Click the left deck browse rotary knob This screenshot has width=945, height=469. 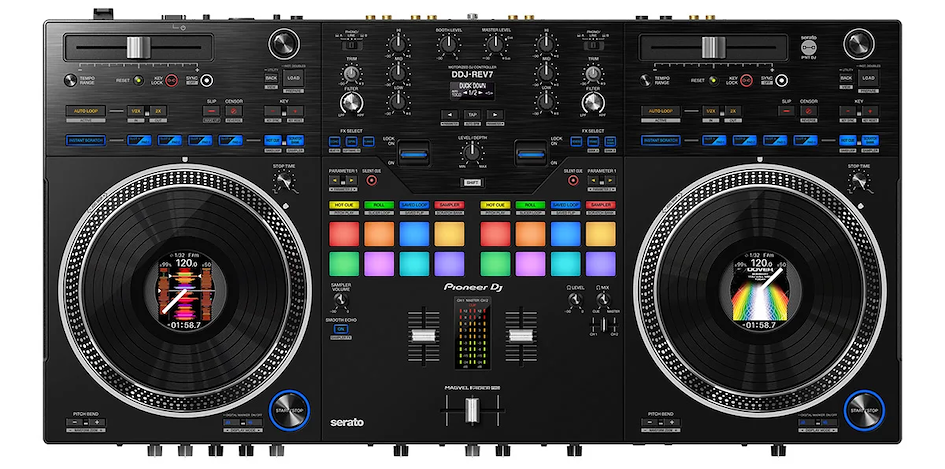pyautogui.click(x=284, y=43)
